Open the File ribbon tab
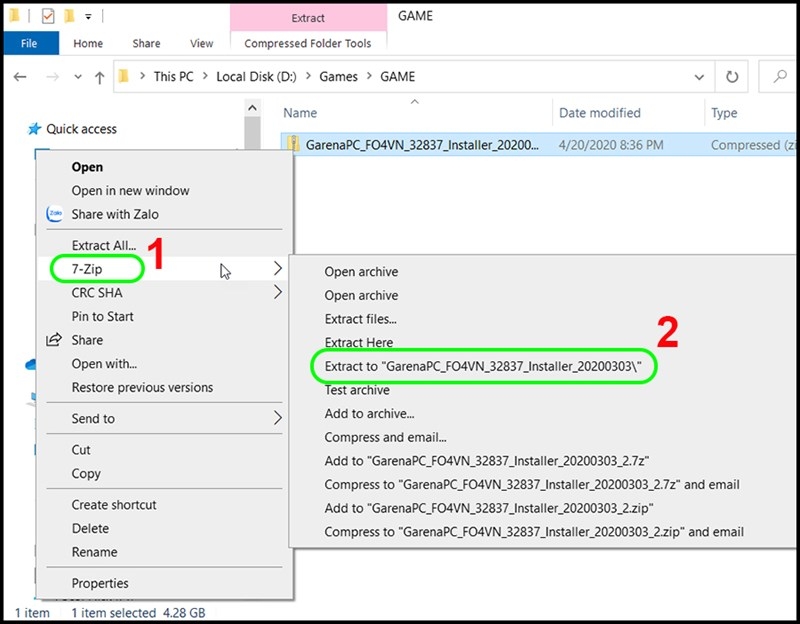This screenshot has height=624, width=800. click(29, 43)
